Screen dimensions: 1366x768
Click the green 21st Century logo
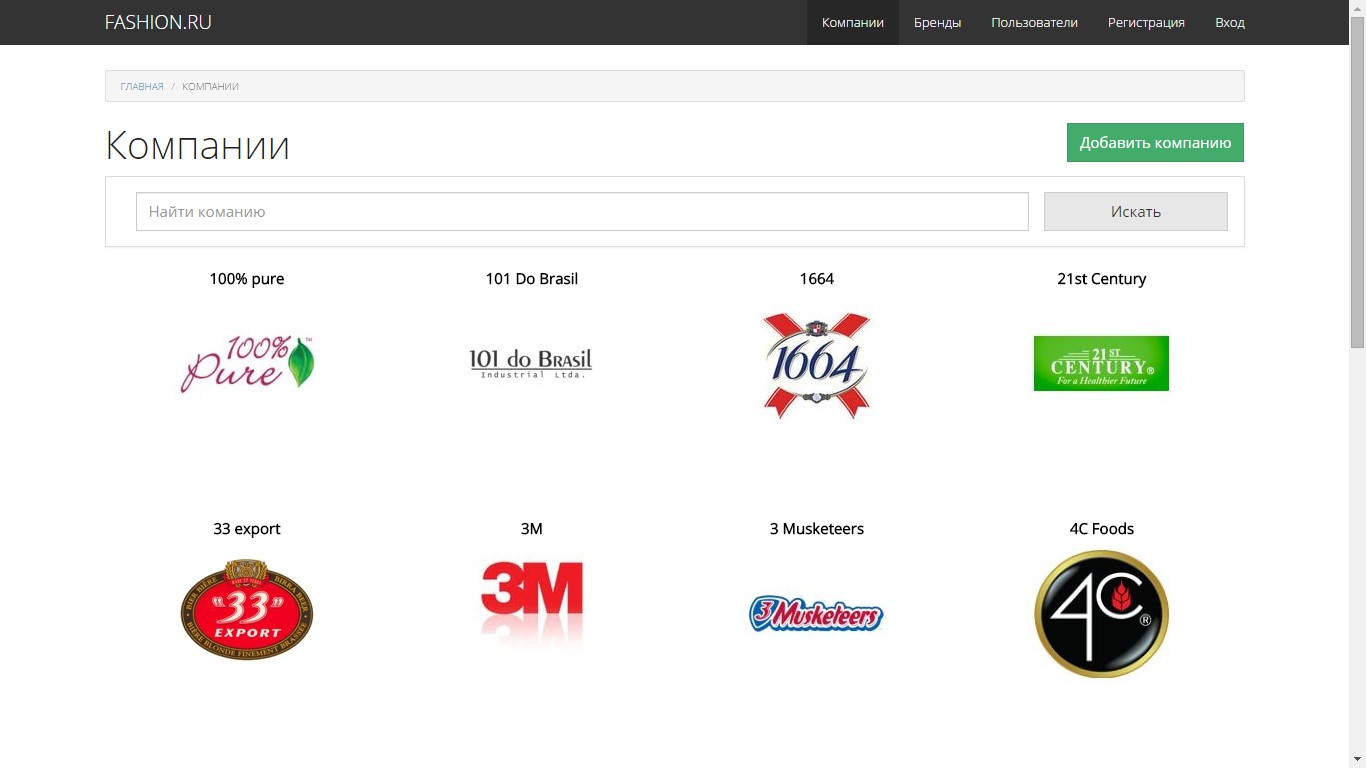(1101, 363)
